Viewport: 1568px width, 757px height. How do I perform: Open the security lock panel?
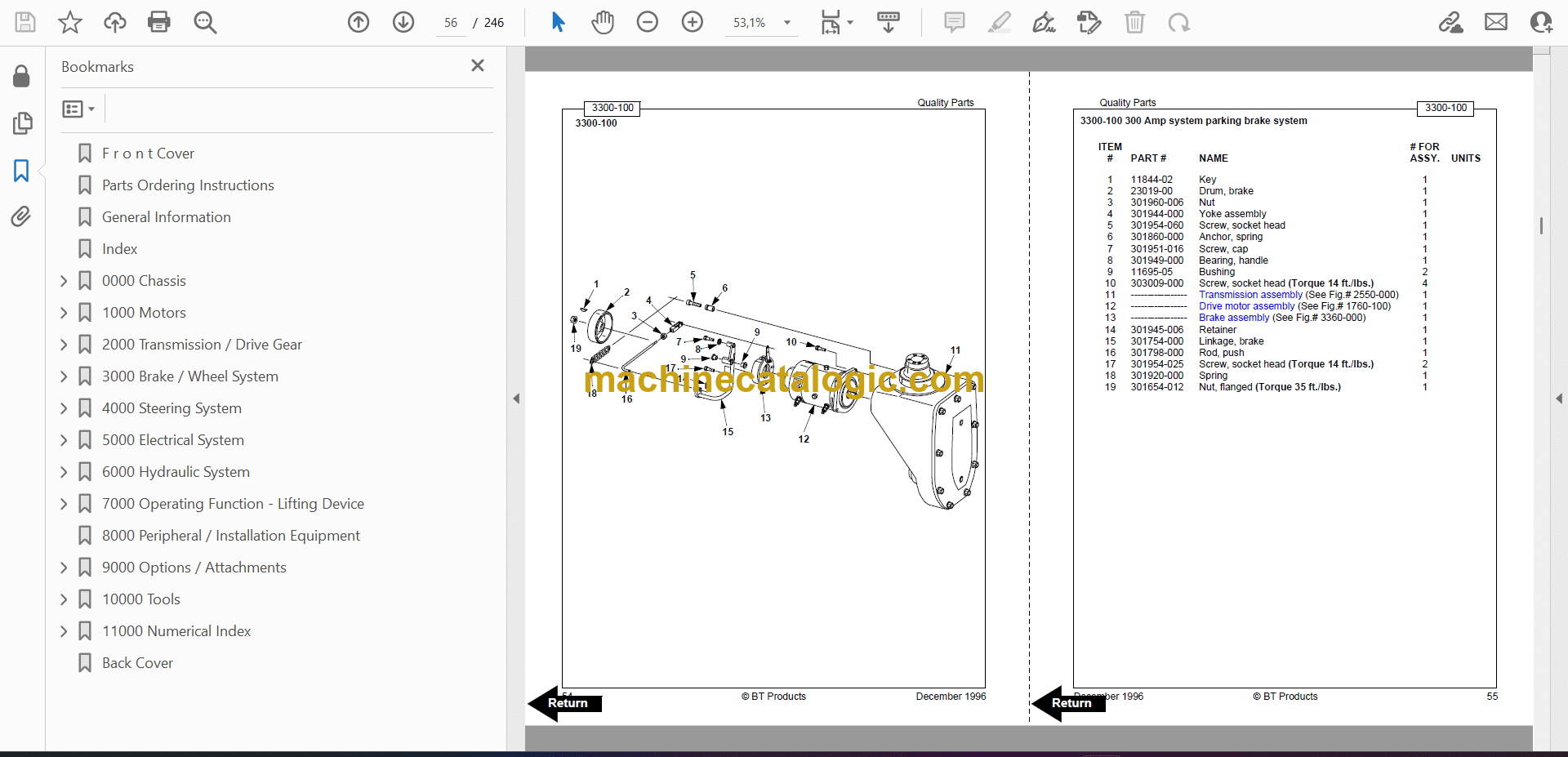(22, 76)
